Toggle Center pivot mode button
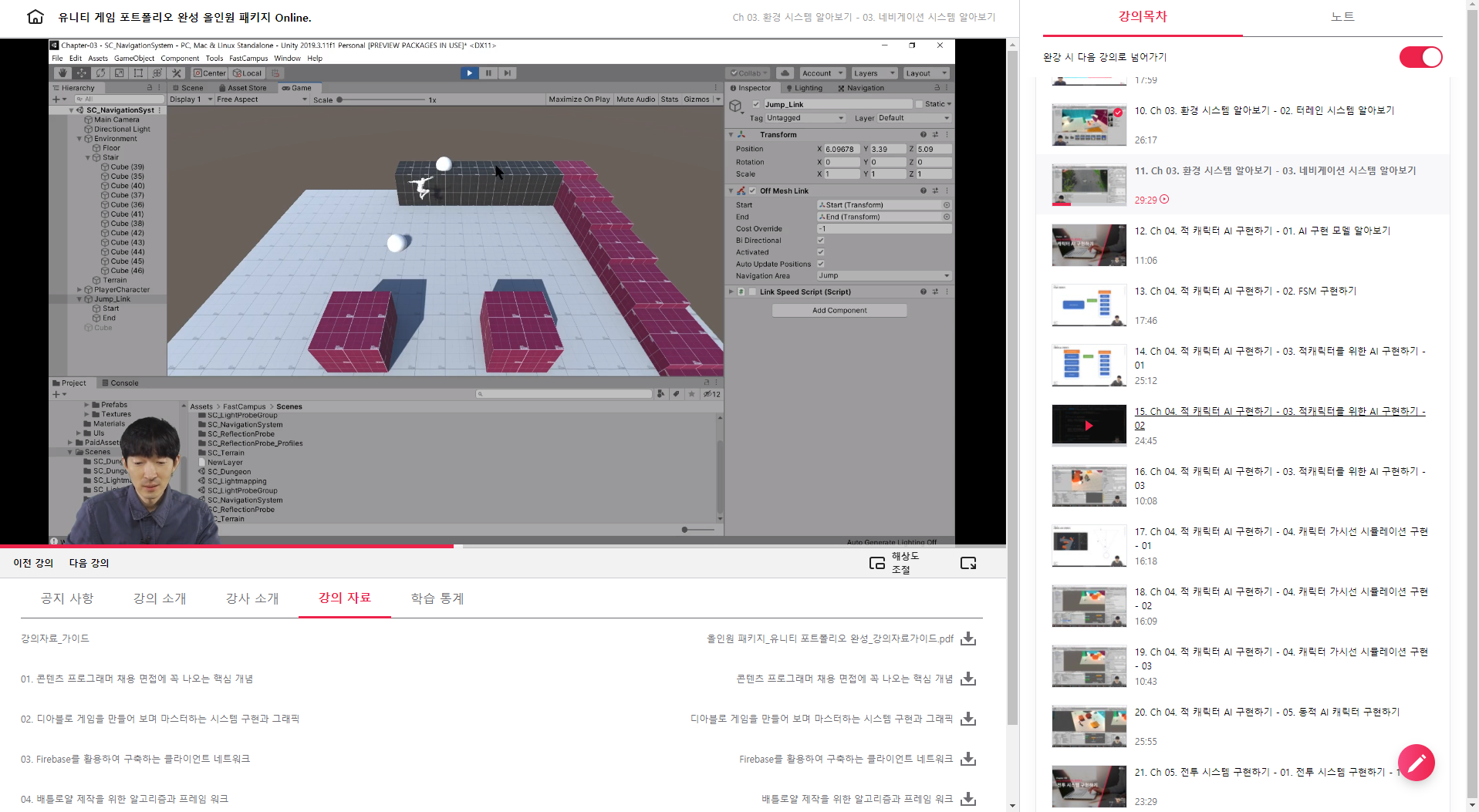This screenshot has height=812, width=1479. click(209, 73)
